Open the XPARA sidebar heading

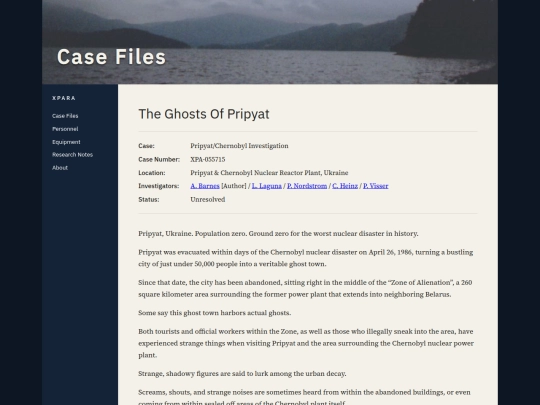[x=64, y=98]
